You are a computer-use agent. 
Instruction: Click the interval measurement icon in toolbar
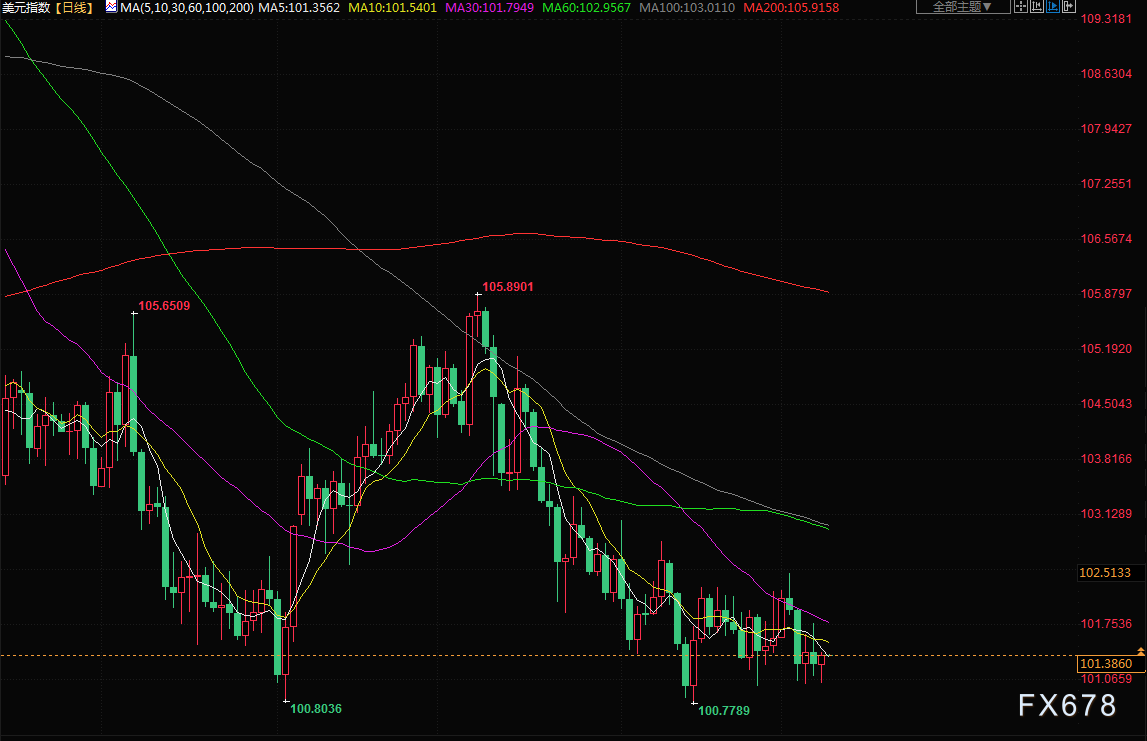click(1037, 6)
